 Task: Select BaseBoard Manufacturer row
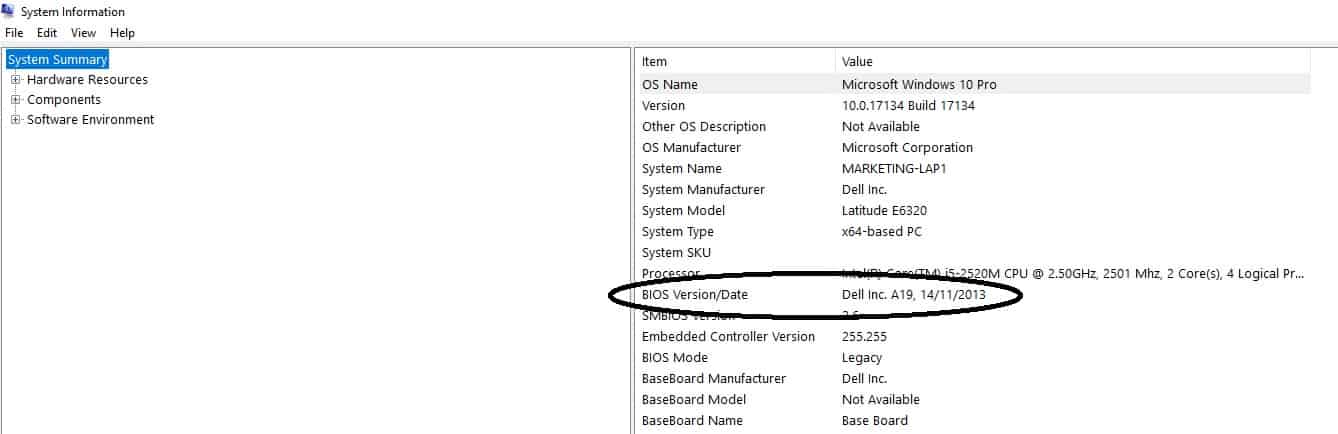pos(973,379)
